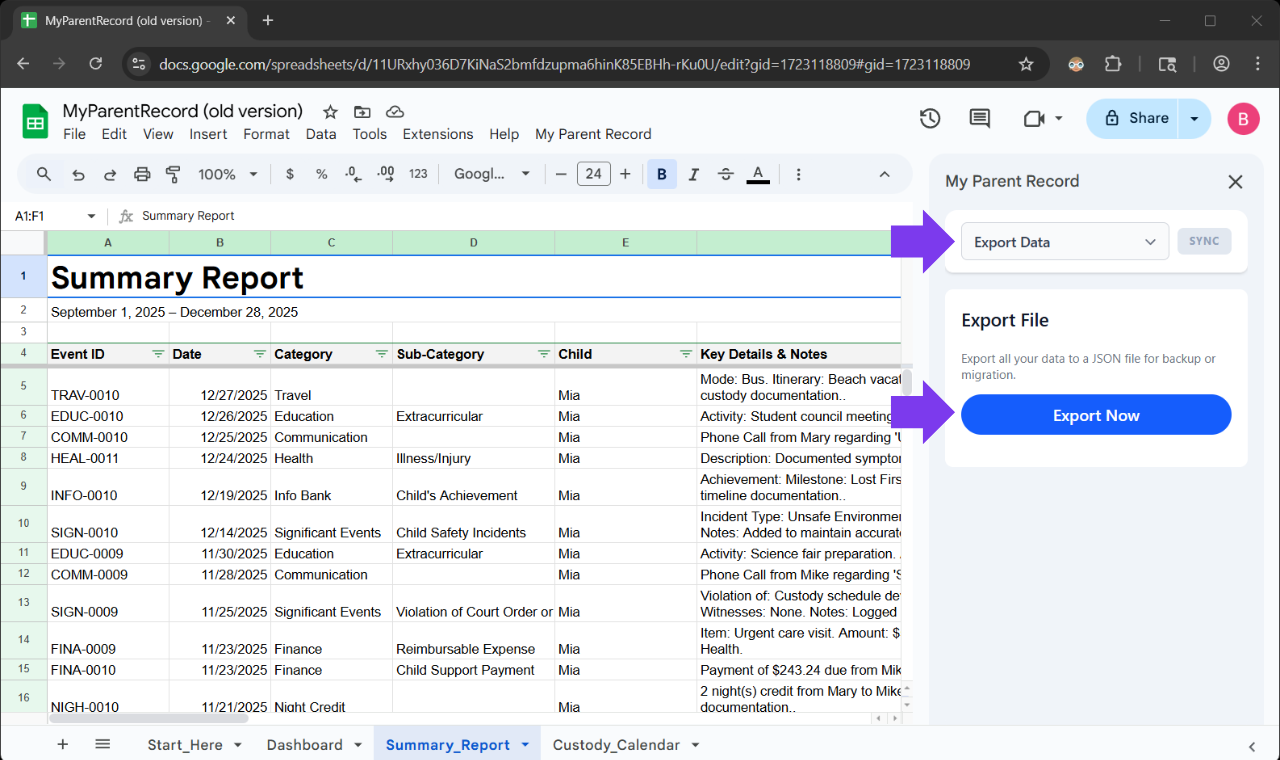Add a new sheet with plus
This screenshot has width=1280, height=760.
click(62, 744)
